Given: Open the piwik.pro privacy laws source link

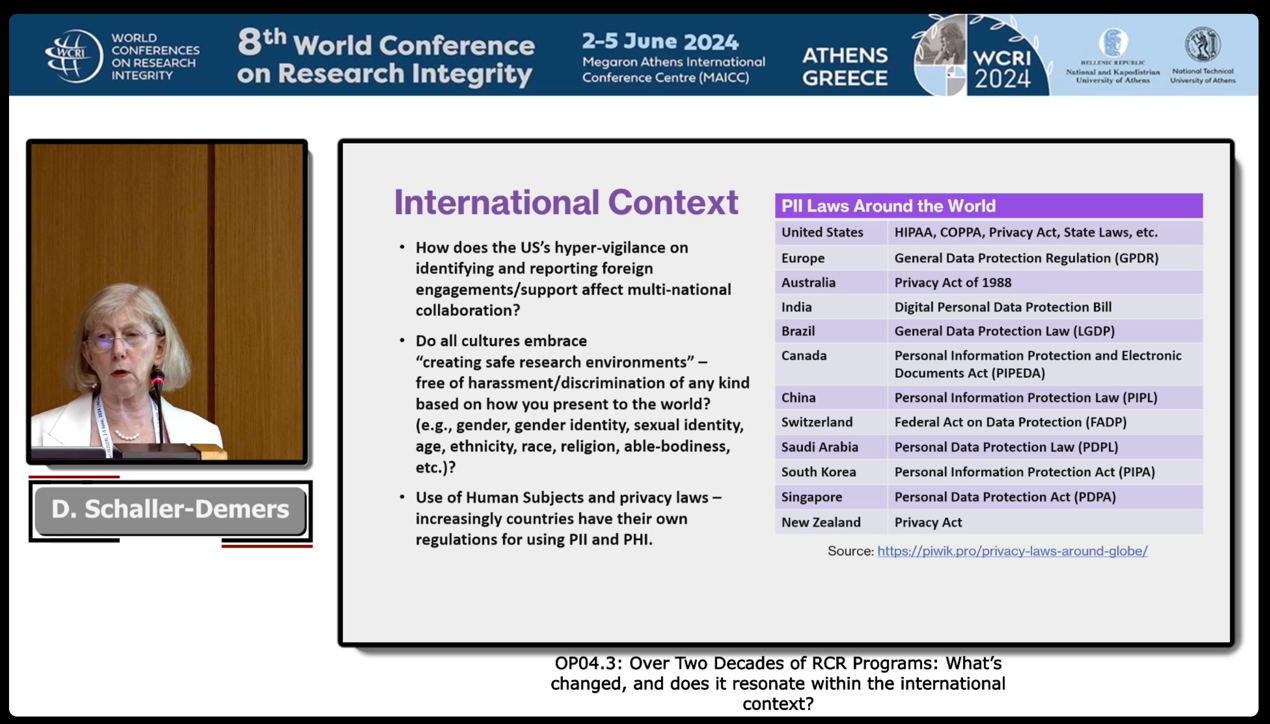Looking at the screenshot, I should [1012, 551].
